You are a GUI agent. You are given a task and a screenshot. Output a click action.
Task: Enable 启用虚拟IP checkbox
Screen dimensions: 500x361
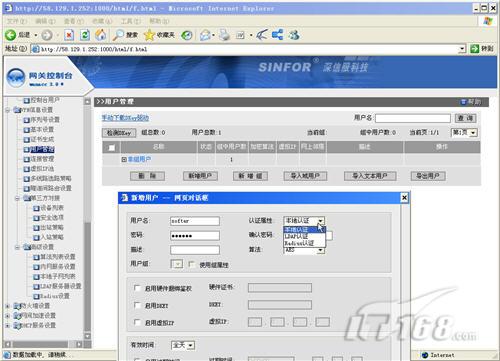click(x=137, y=322)
